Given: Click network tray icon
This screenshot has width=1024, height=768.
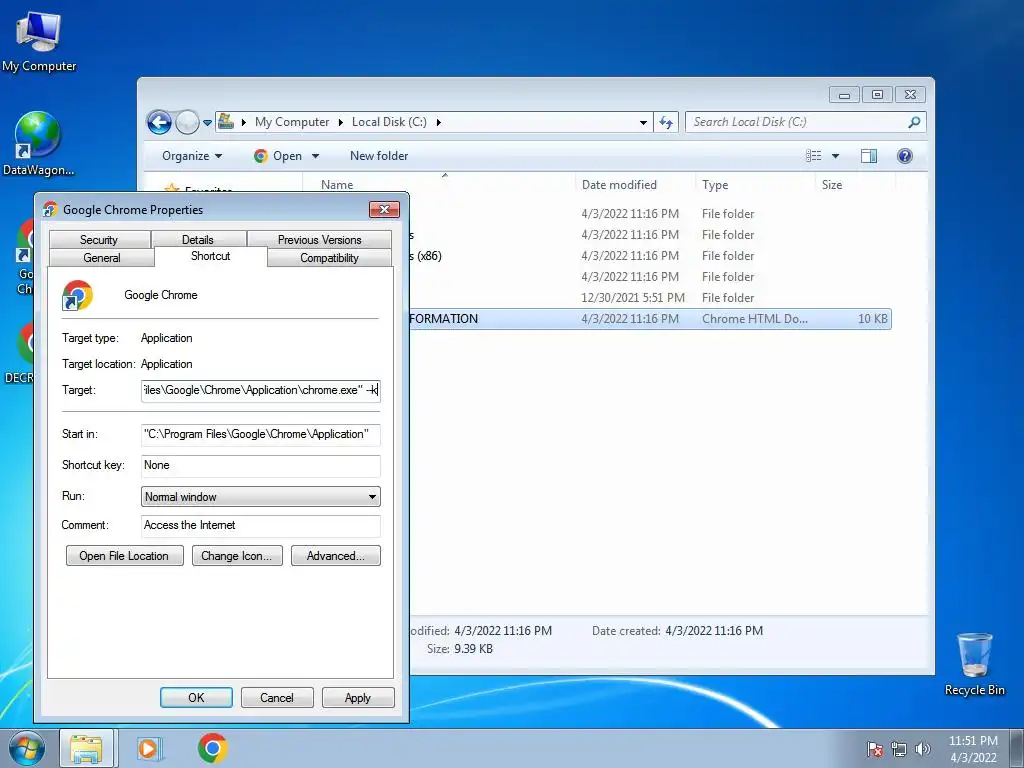Looking at the screenshot, I should pyautogui.click(x=899, y=749).
